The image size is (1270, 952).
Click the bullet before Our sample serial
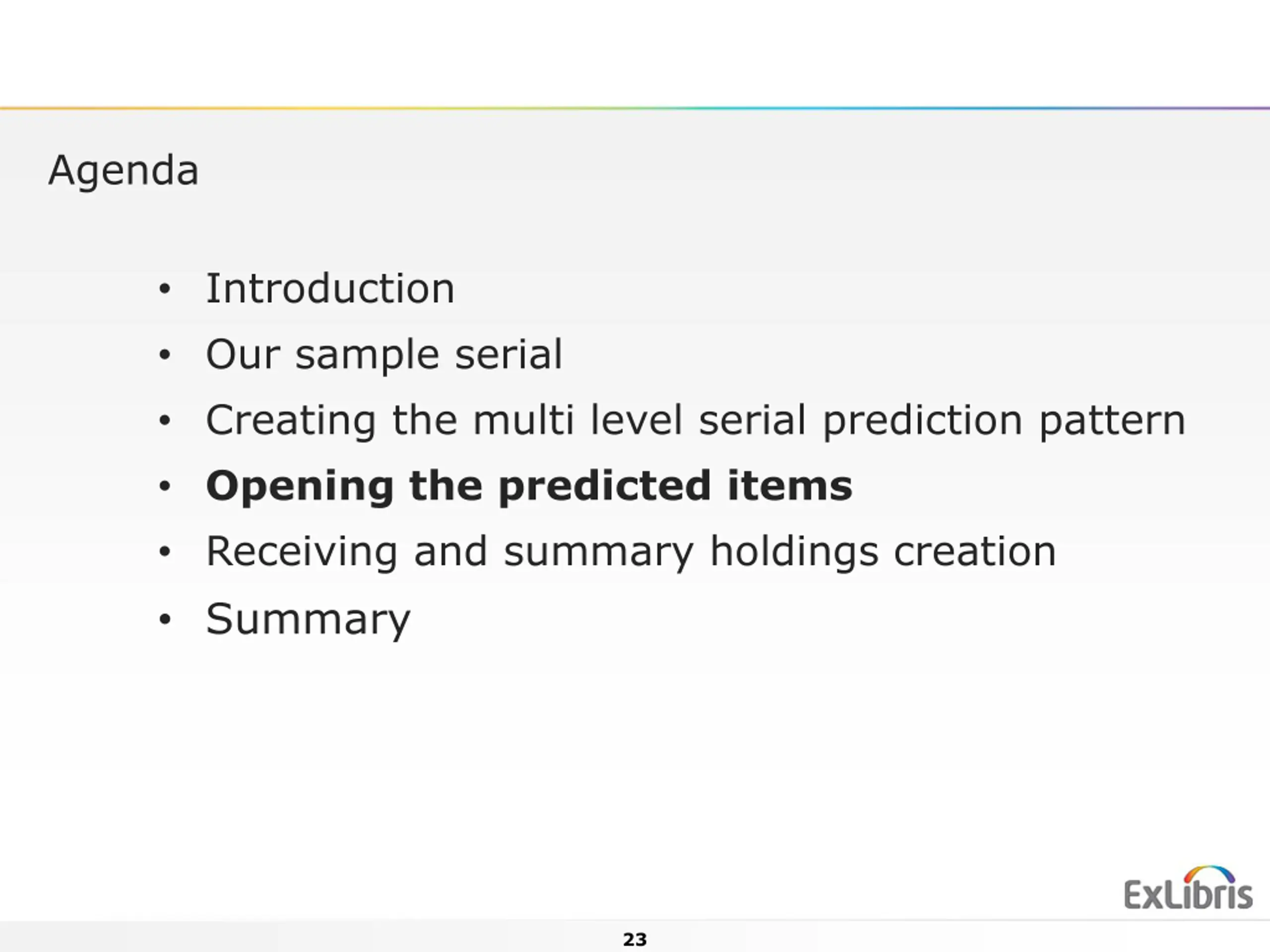(x=165, y=355)
